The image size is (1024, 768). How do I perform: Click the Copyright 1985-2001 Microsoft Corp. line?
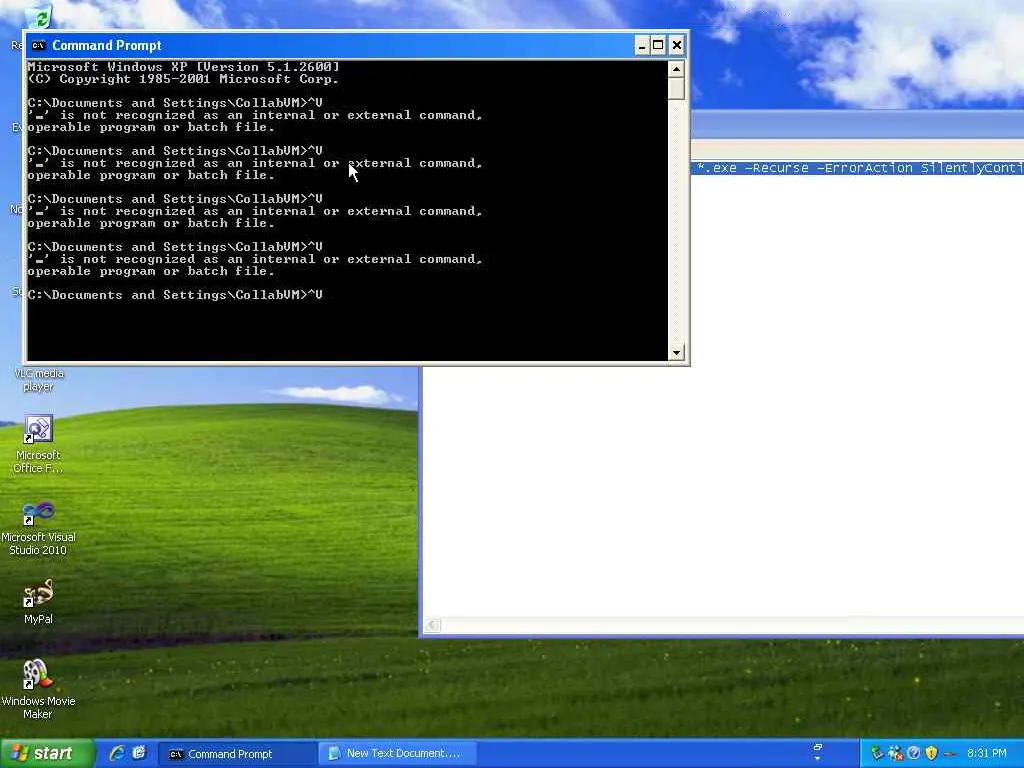(184, 79)
